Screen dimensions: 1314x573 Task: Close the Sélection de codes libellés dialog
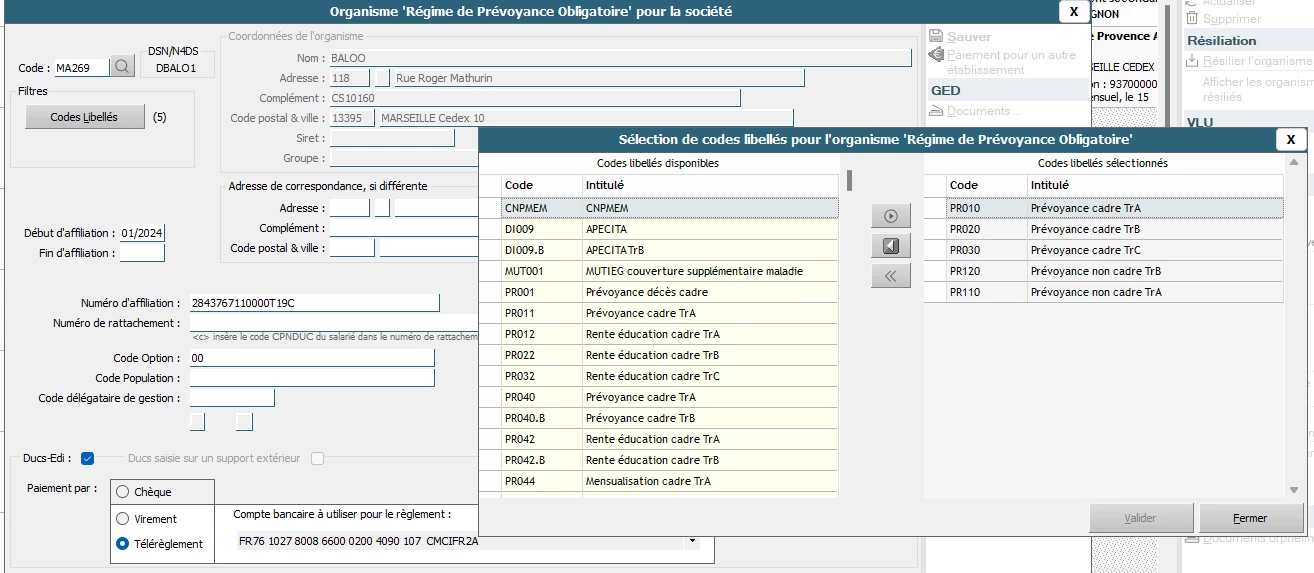(x=1290, y=139)
